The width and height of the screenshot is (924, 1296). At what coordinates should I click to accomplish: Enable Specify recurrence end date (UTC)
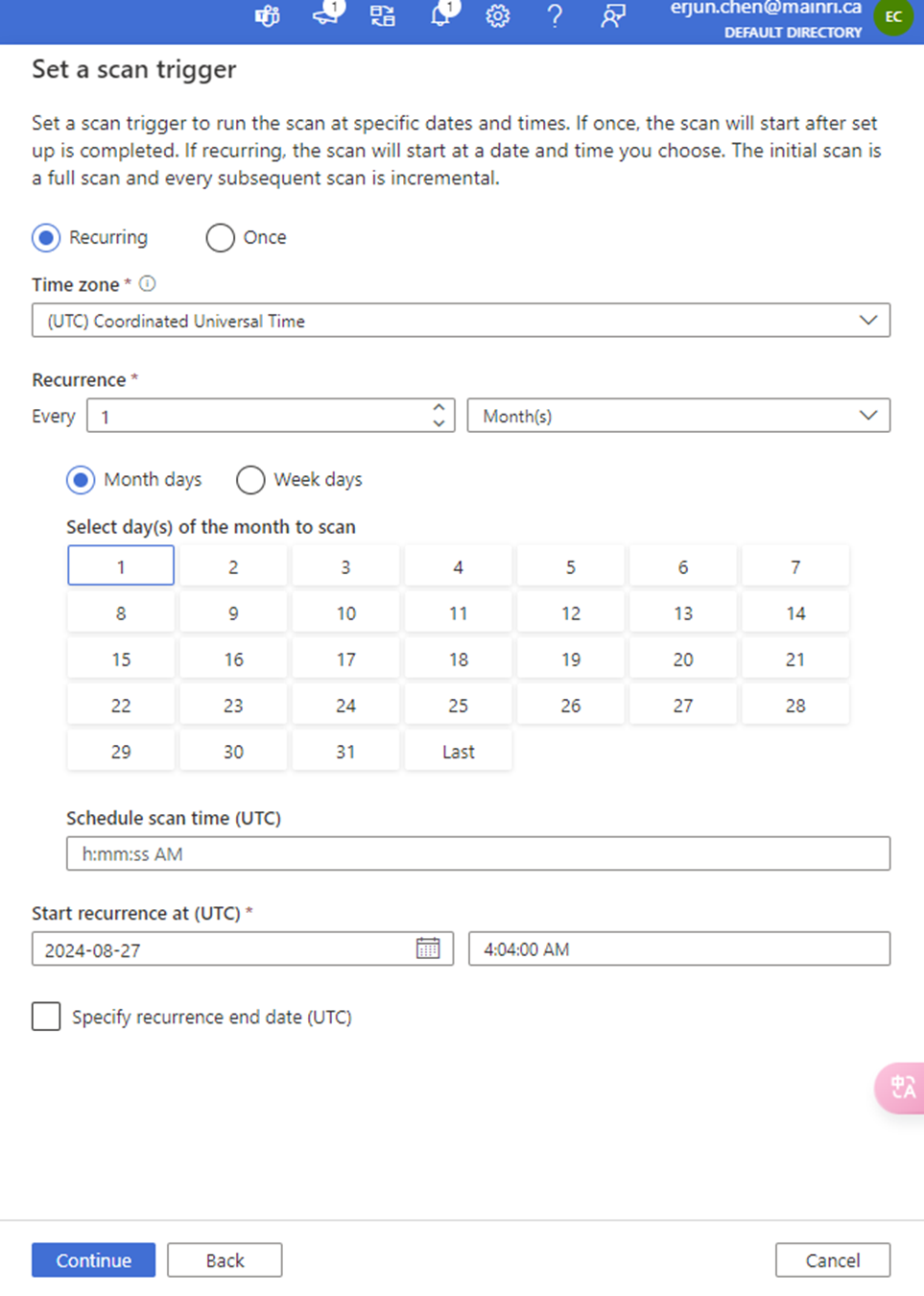click(45, 1016)
